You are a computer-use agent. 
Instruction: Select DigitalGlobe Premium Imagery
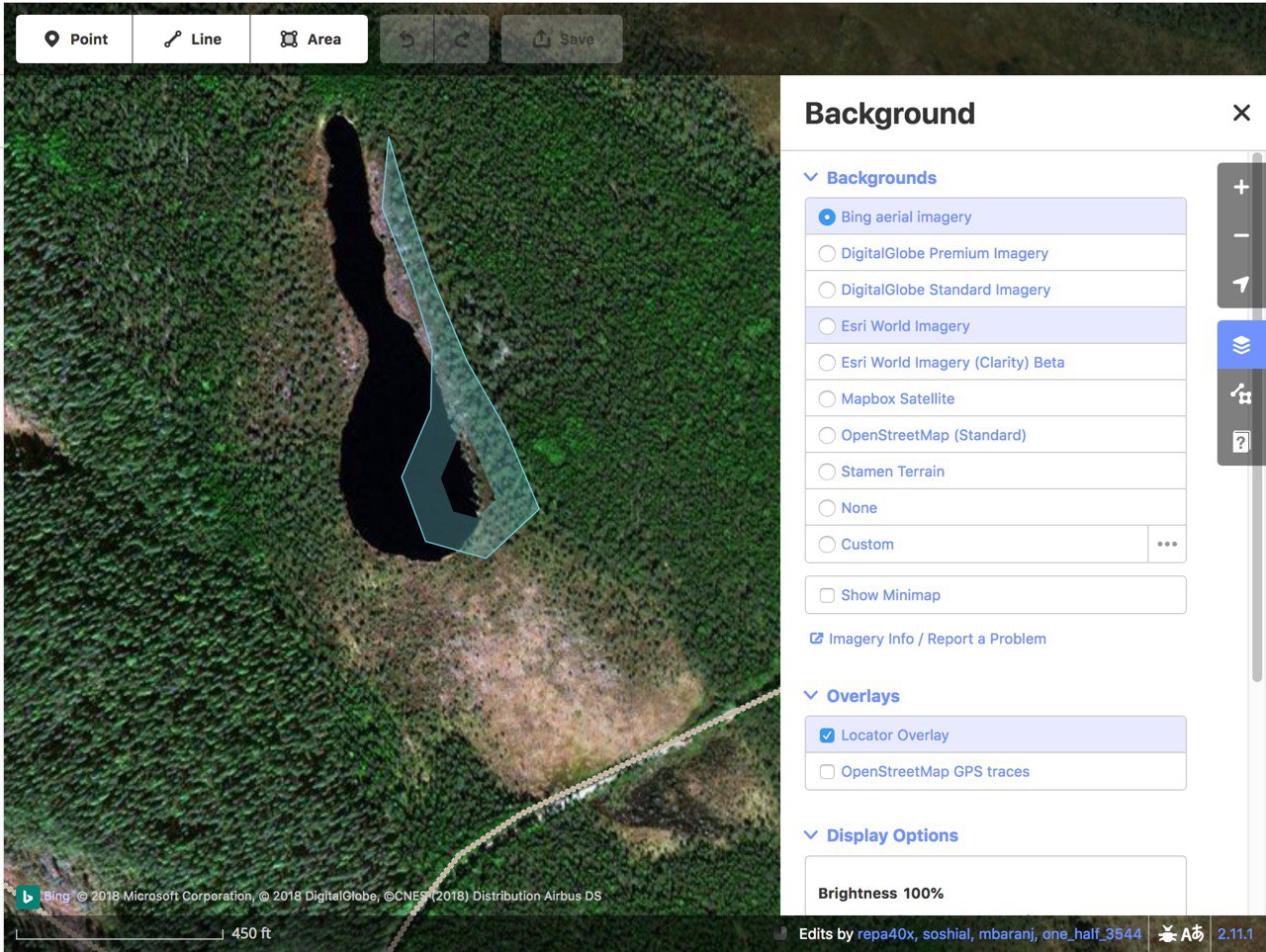click(995, 253)
